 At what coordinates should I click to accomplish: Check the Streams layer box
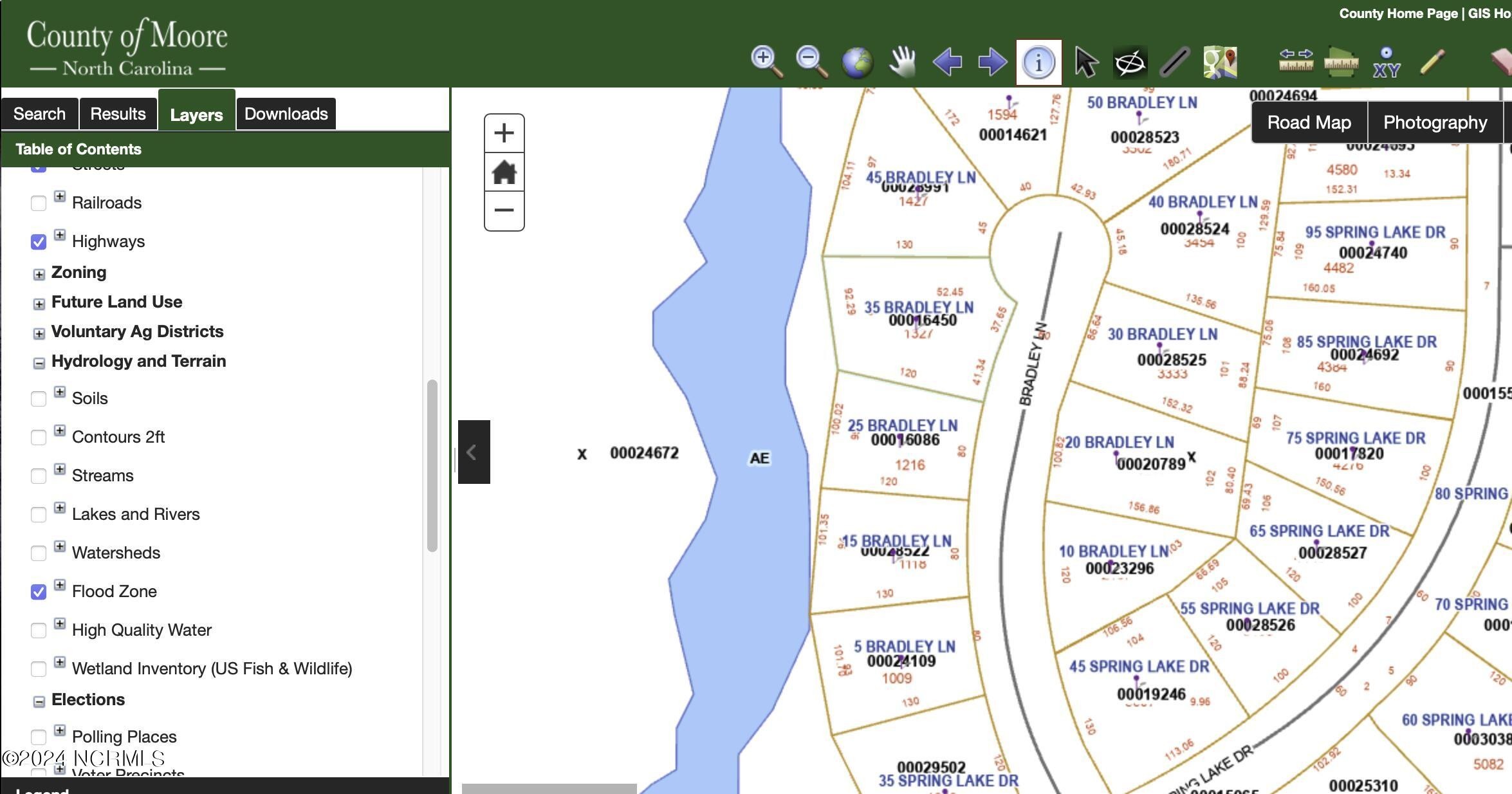point(39,476)
